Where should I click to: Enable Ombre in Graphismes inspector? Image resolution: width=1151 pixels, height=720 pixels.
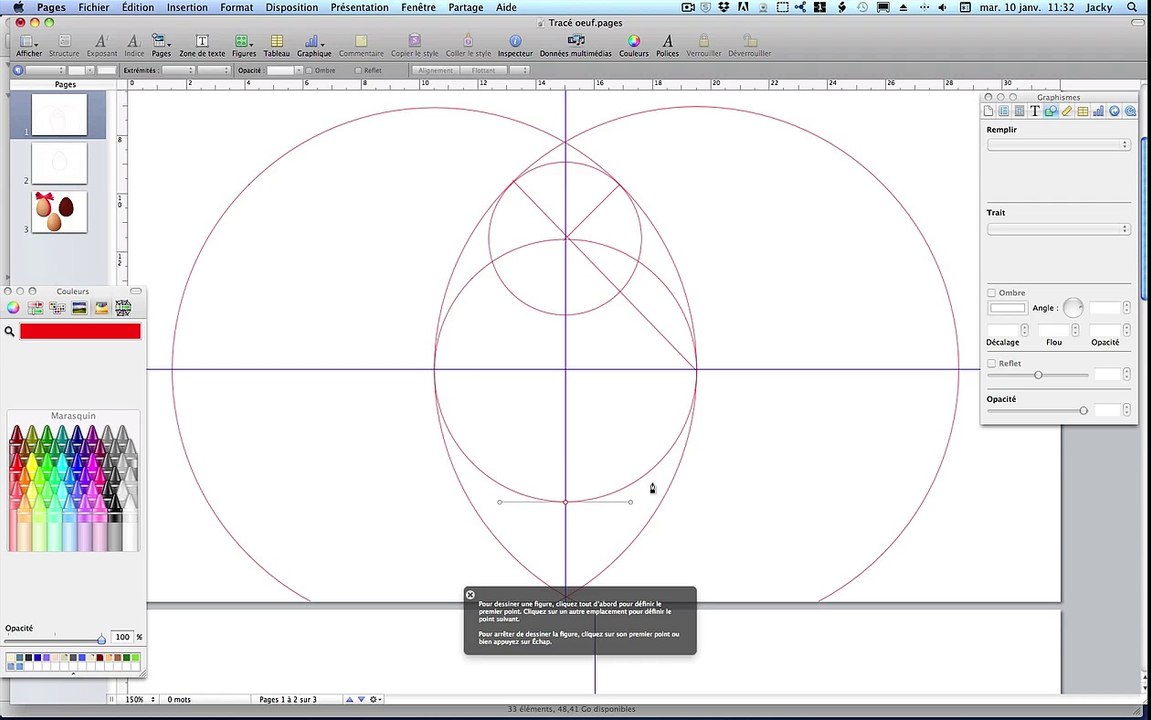[x=992, y=293]
